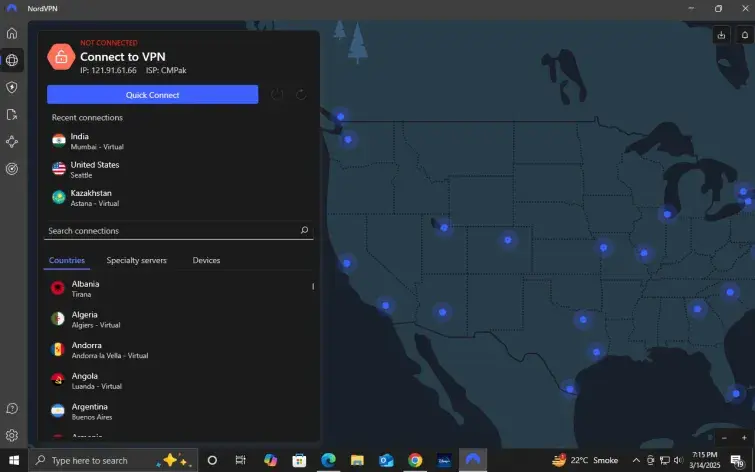This screenshot has height=472, width=755.
Task: Connect to recent India Mumbai - Virtual
Action: 178,141
